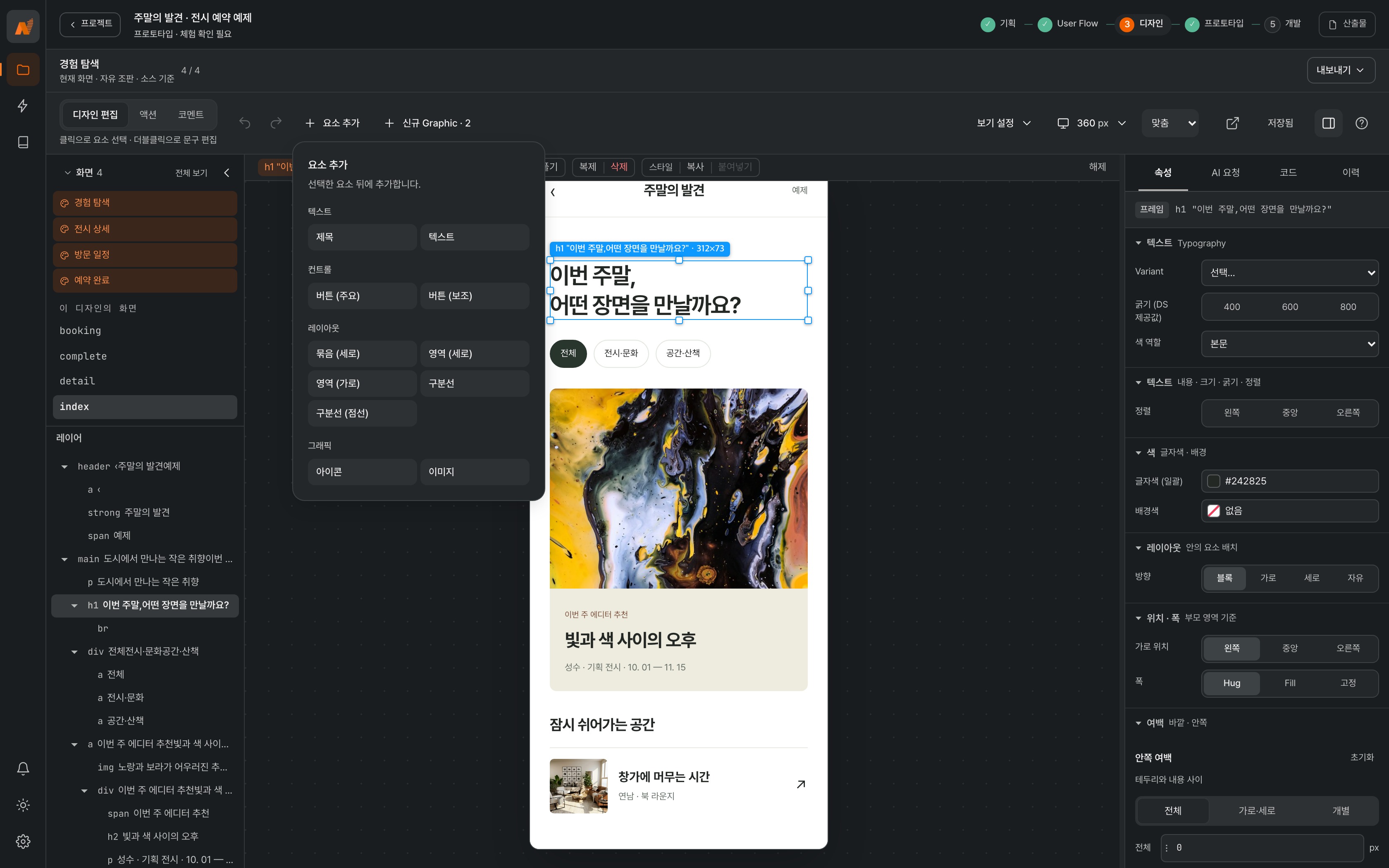Switch to the 코멘트 tab

191,115
